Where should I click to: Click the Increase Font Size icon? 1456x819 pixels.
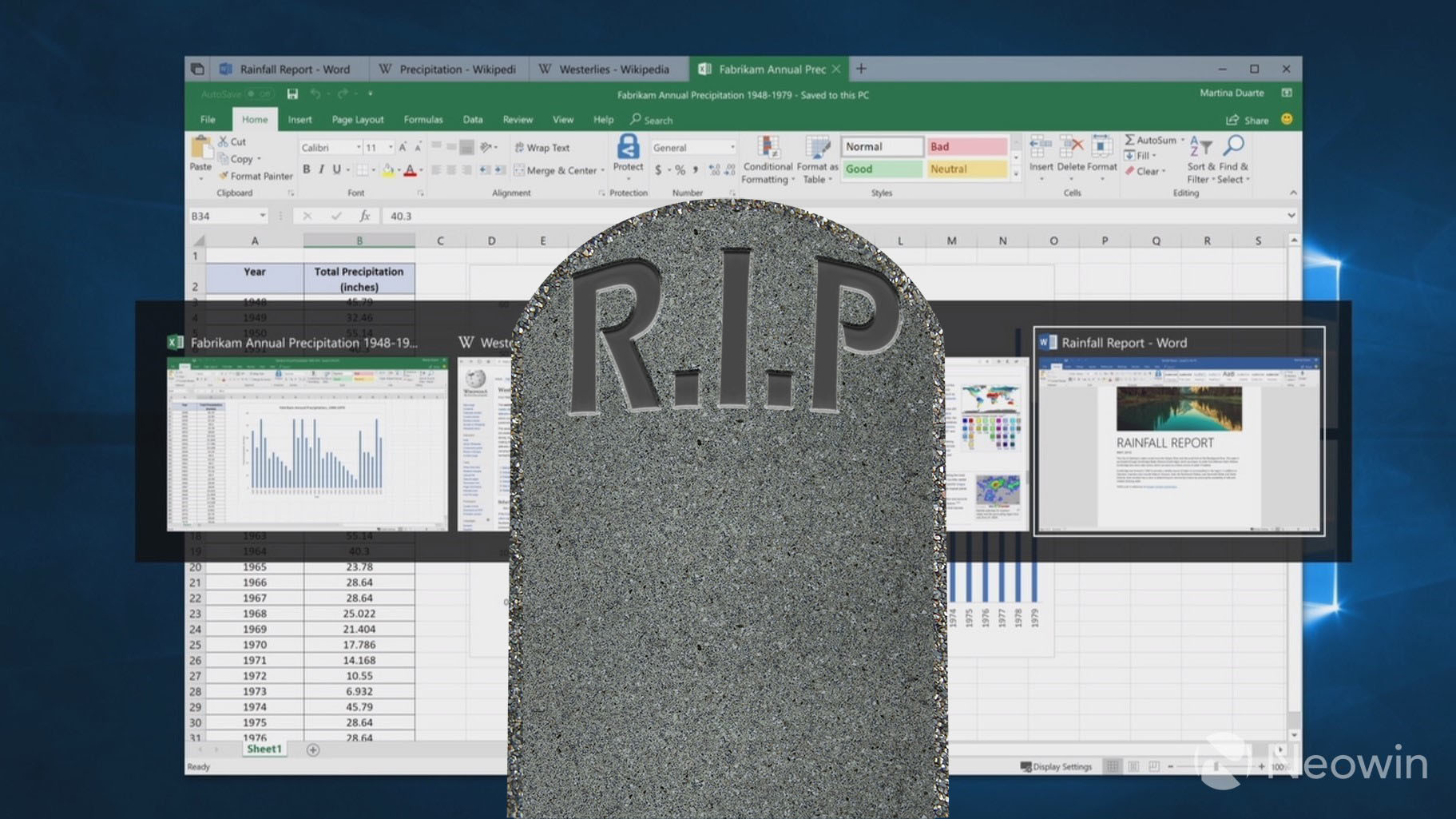[x=403, y=147]
